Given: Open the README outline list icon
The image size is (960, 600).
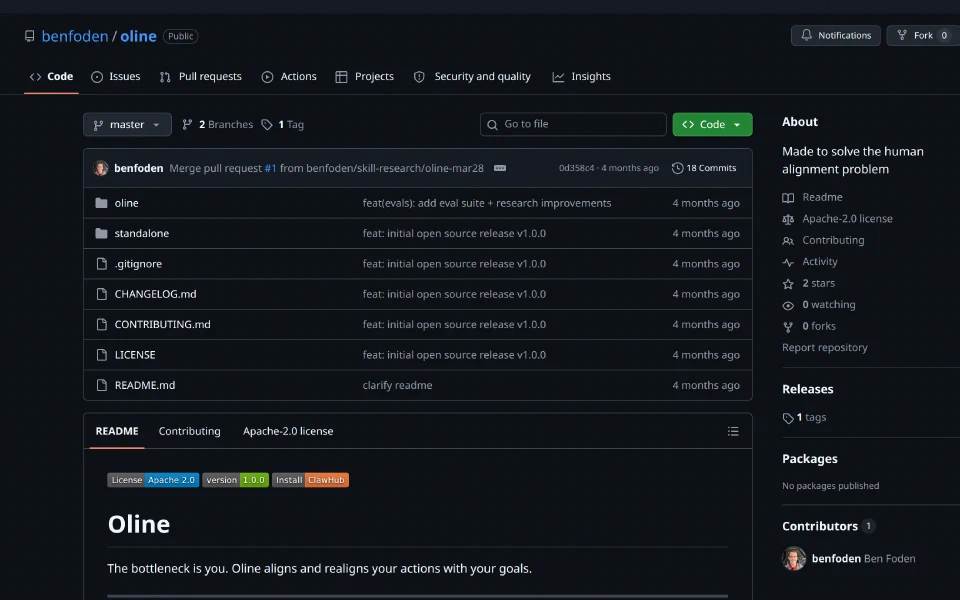Looking at the screenshot, I should coord(733,431).
